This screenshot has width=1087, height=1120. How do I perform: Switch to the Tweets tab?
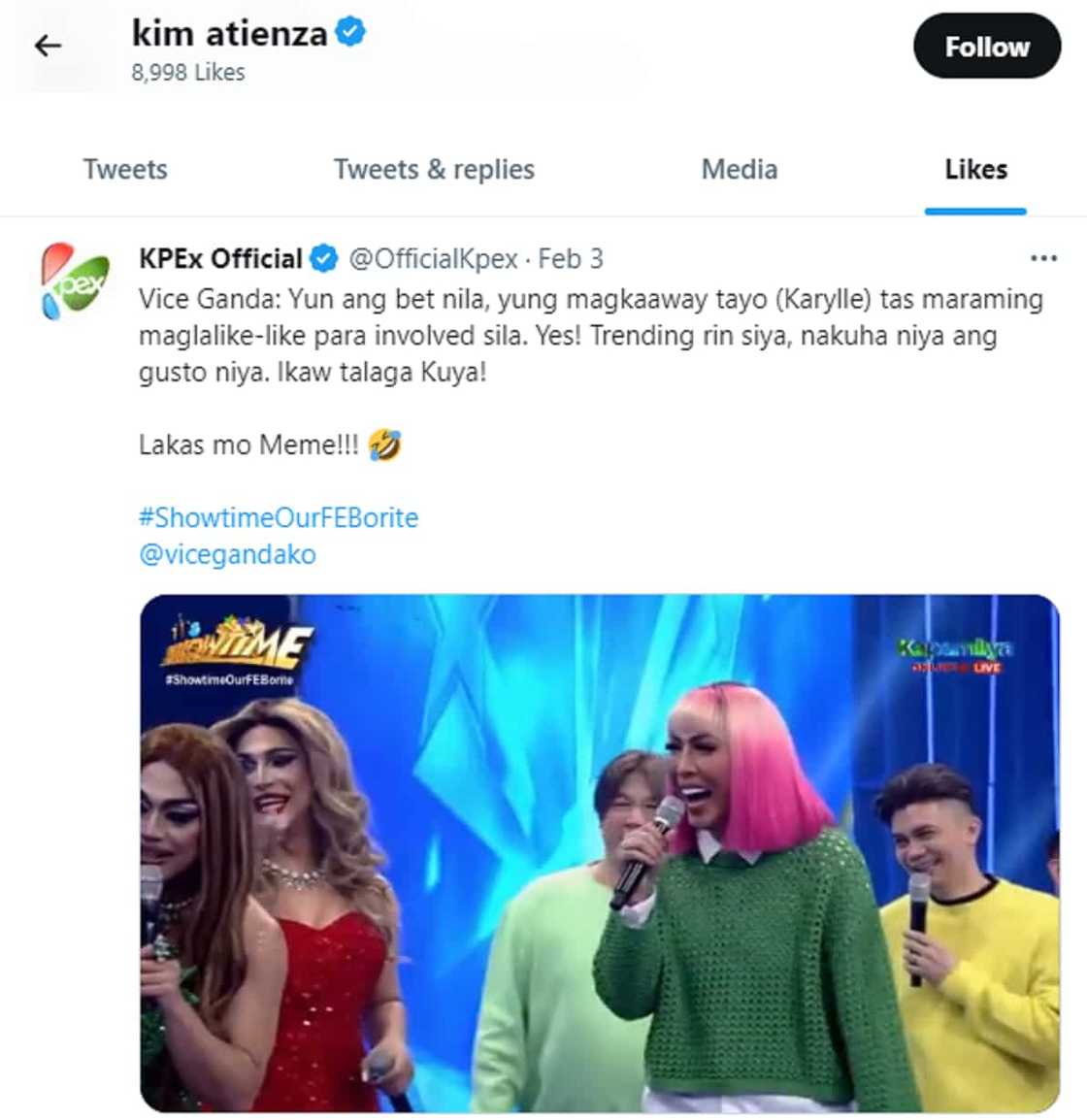pos(125,170)
